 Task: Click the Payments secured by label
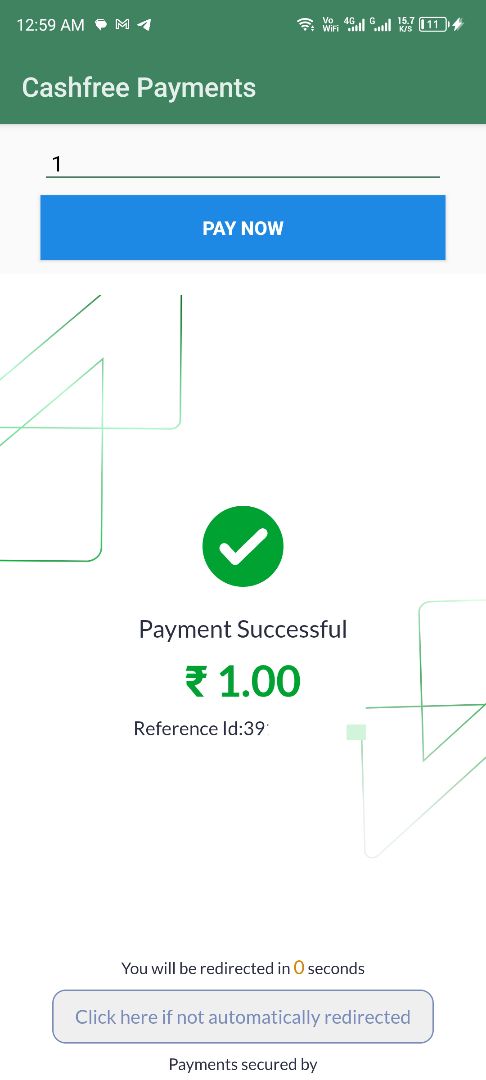(x=243, y=1064)
